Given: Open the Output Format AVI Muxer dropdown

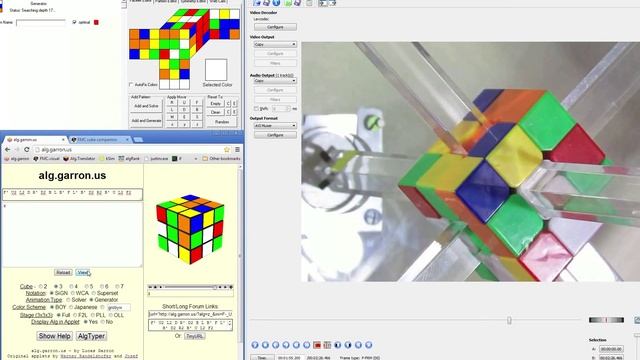Looking at the screenshot, I should tap(275, 126).
